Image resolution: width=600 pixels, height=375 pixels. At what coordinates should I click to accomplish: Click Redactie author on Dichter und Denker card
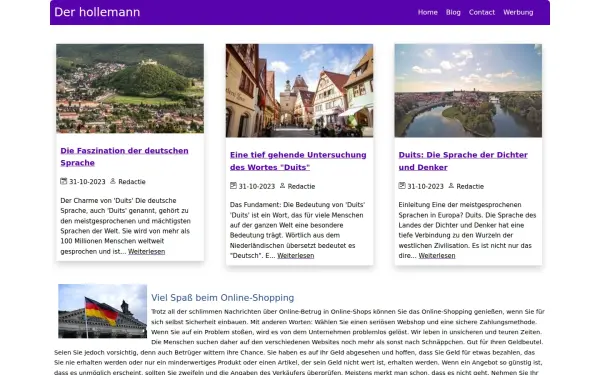pyautogui.click(x=470, y=186)
